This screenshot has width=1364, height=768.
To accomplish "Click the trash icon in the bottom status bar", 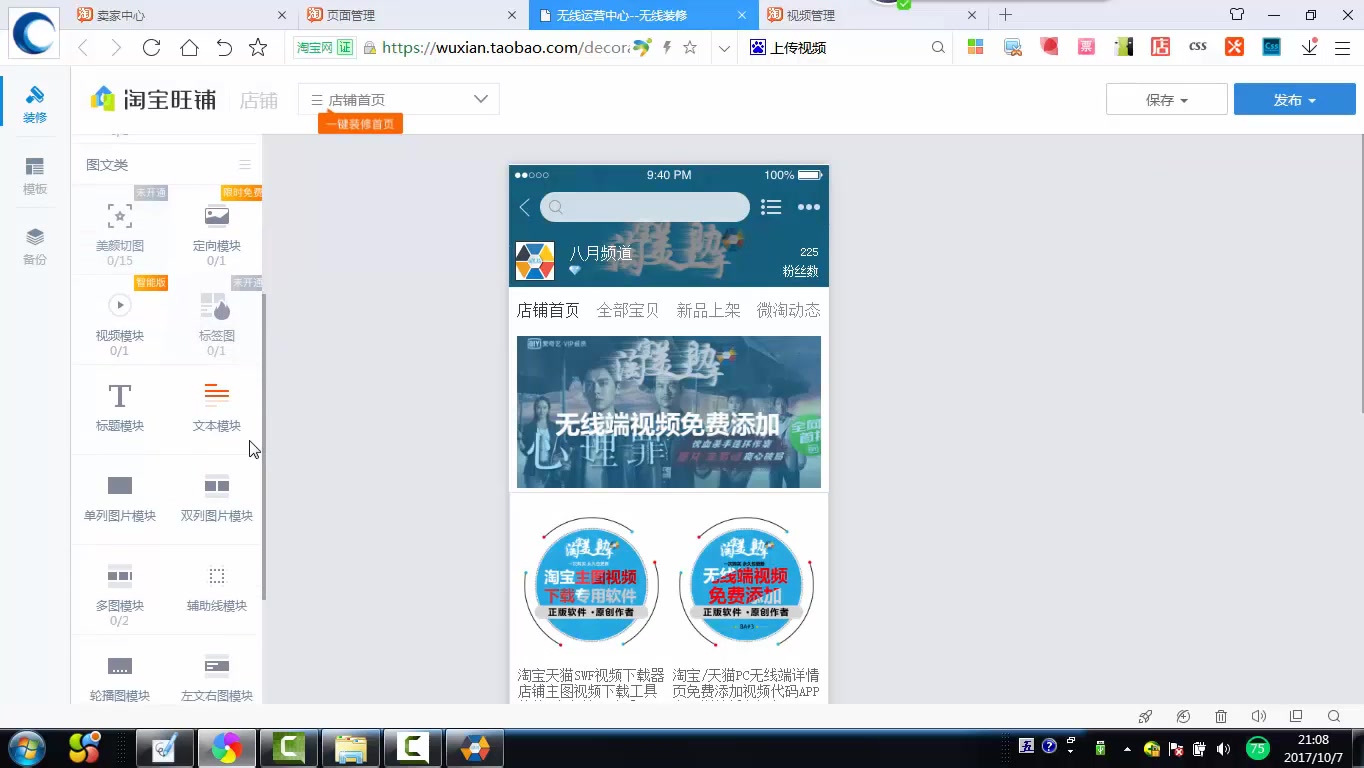I will click(x=1221, y=716).
